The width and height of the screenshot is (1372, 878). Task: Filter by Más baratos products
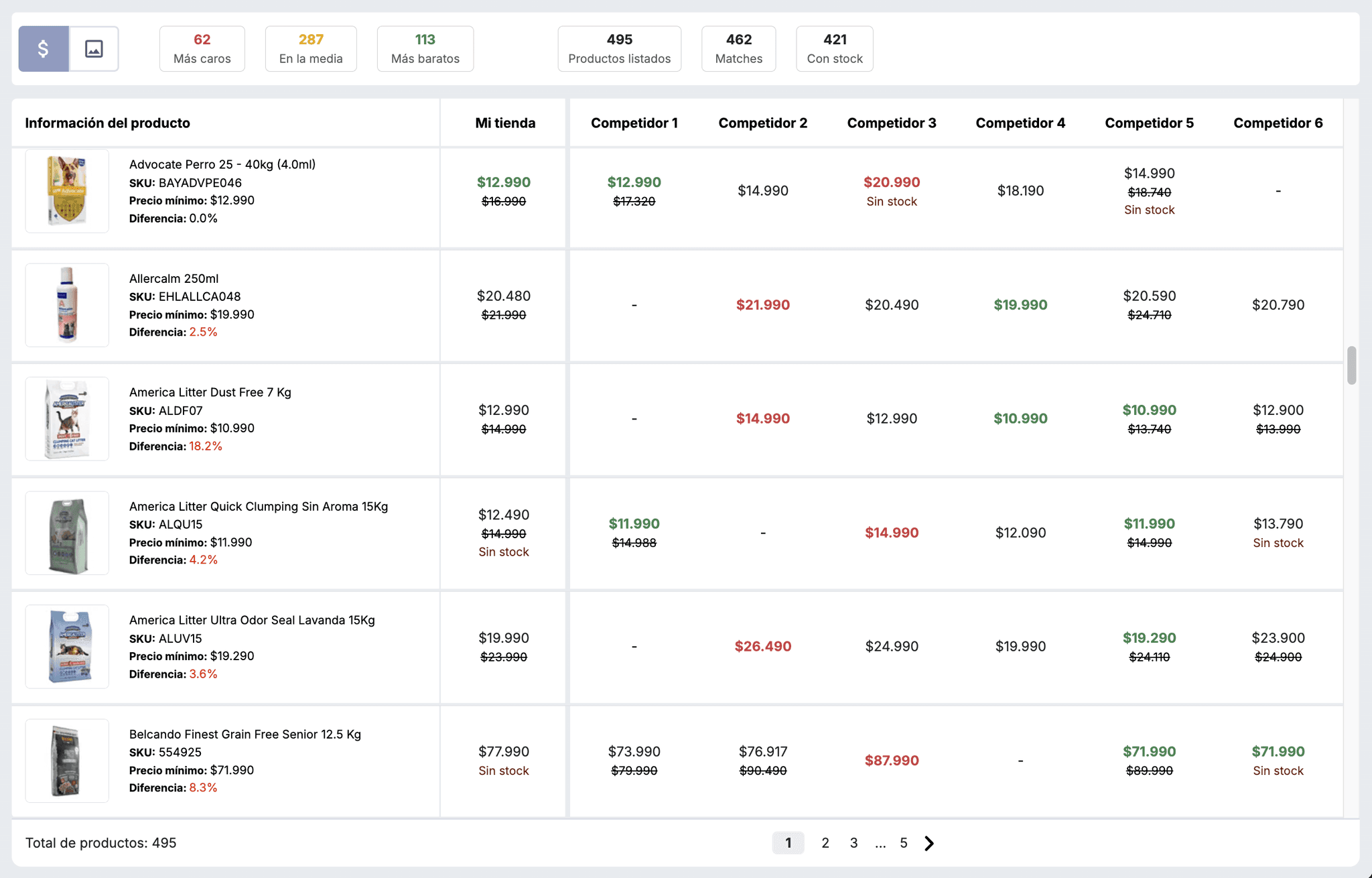coord(425,49)
